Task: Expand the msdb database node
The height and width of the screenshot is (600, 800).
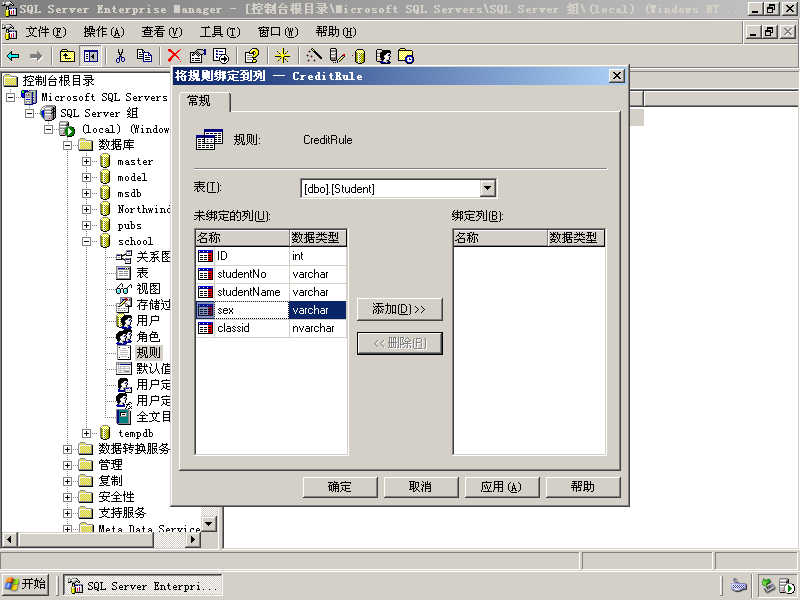Action: [87, 194]
